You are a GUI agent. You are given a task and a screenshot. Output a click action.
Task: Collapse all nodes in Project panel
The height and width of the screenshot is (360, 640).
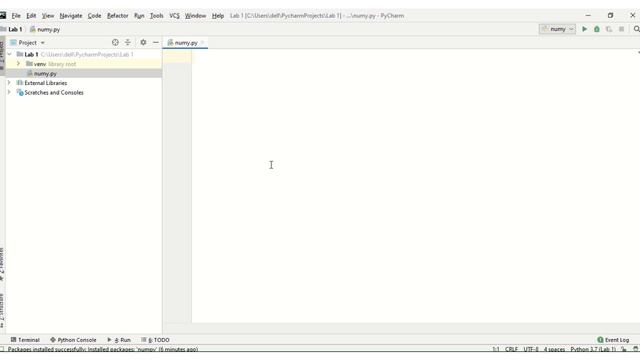pyautogui.click(x=128, y=42)
